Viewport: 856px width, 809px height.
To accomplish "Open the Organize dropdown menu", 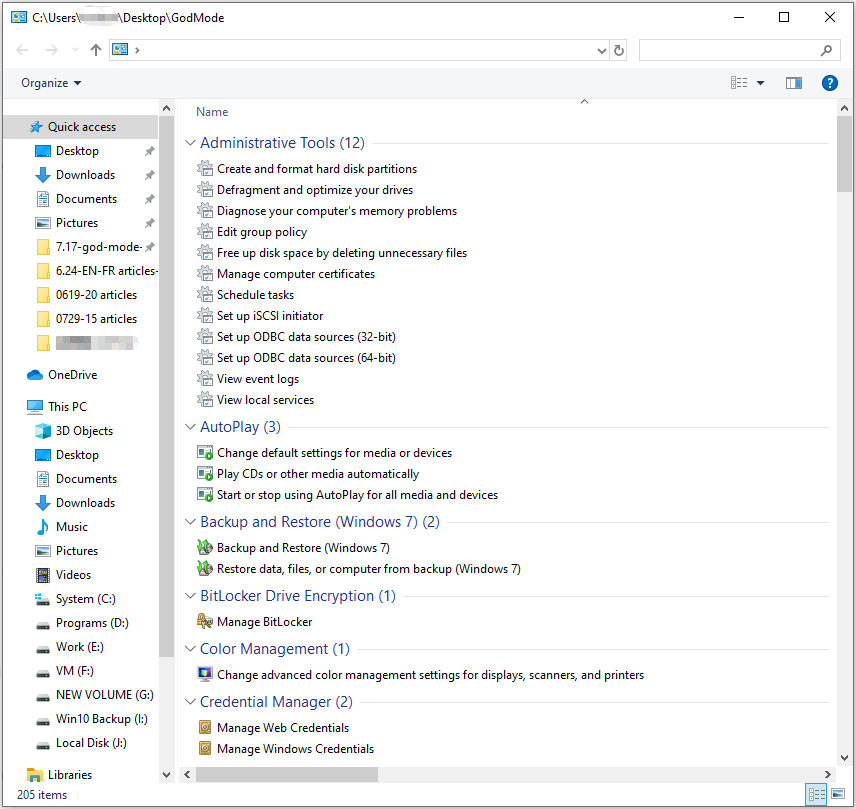I will click(x=51, y=83).
